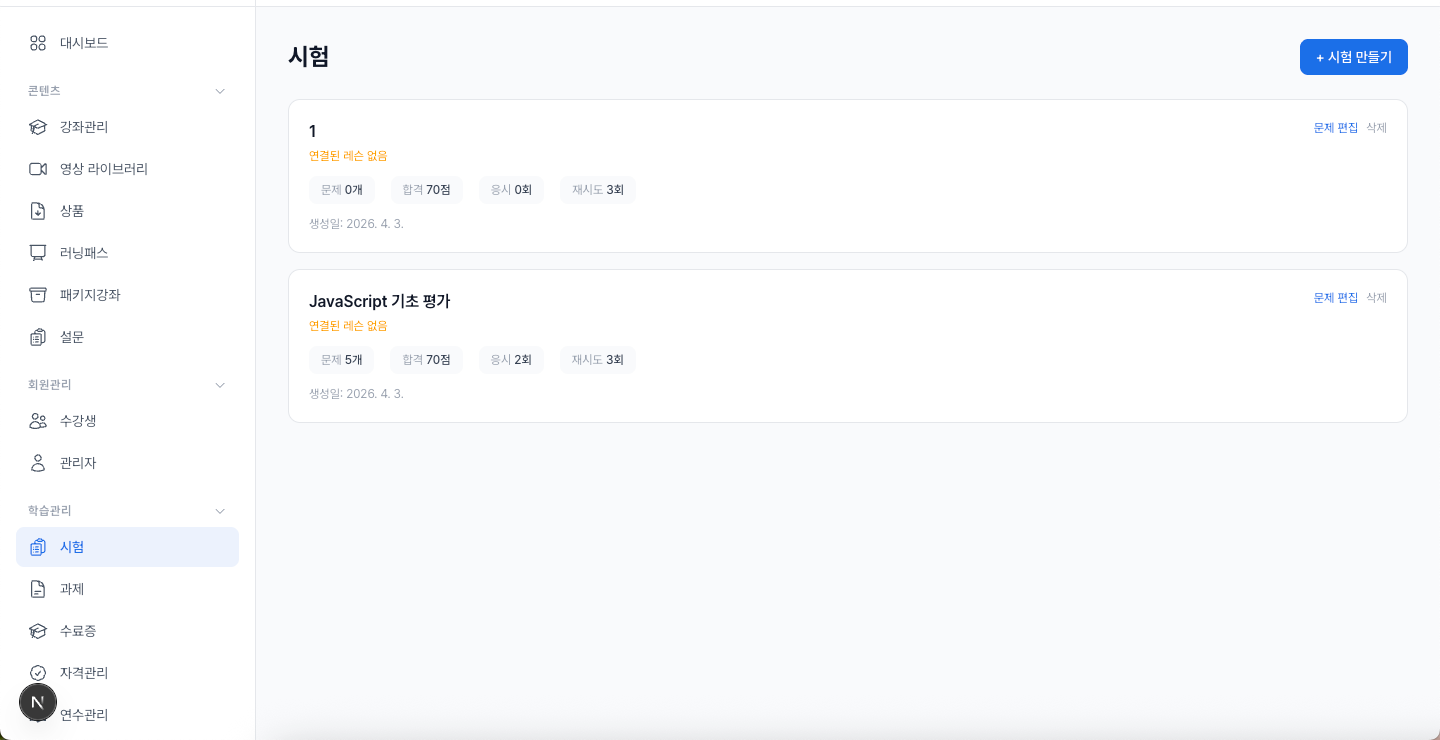Click the check badge icon for 자격관리
The image size is (1440, 740).
coord(38,673)
